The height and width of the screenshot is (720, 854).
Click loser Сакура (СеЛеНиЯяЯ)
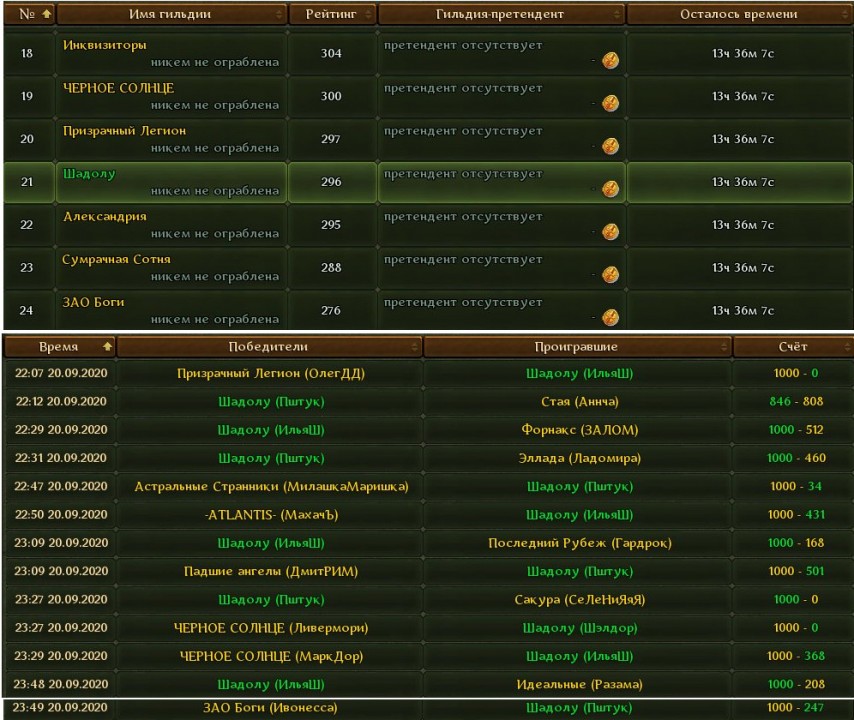[x=580, y=600]
